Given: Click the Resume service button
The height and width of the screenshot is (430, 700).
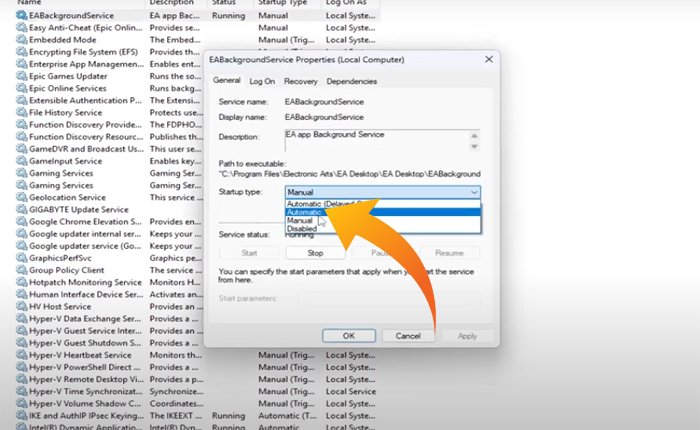Looking at the screenshot, I should click(x=449, y=253).
